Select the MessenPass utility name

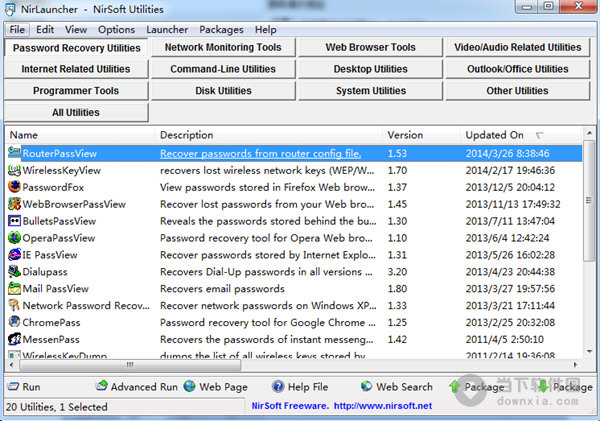click(x=51, y=339)
